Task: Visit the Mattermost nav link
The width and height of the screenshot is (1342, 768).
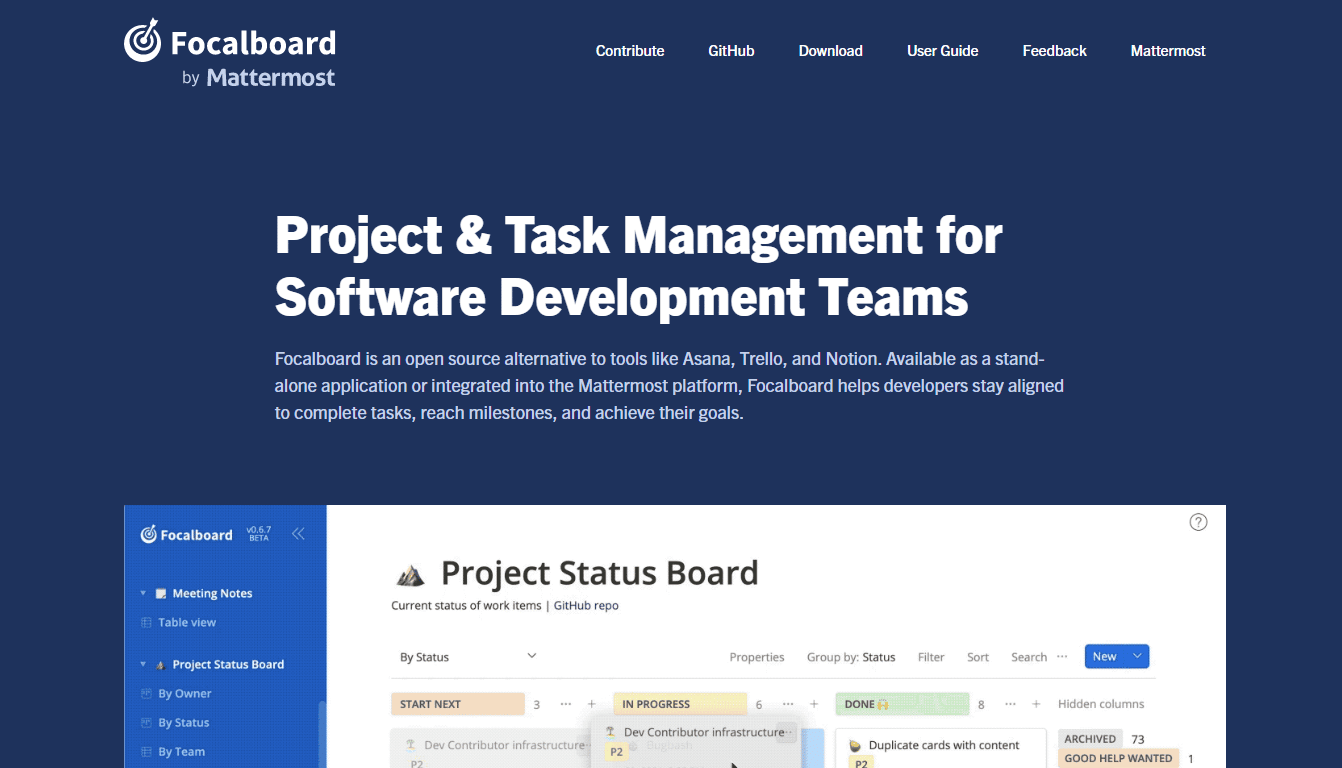Action: tap(1168, 51)
